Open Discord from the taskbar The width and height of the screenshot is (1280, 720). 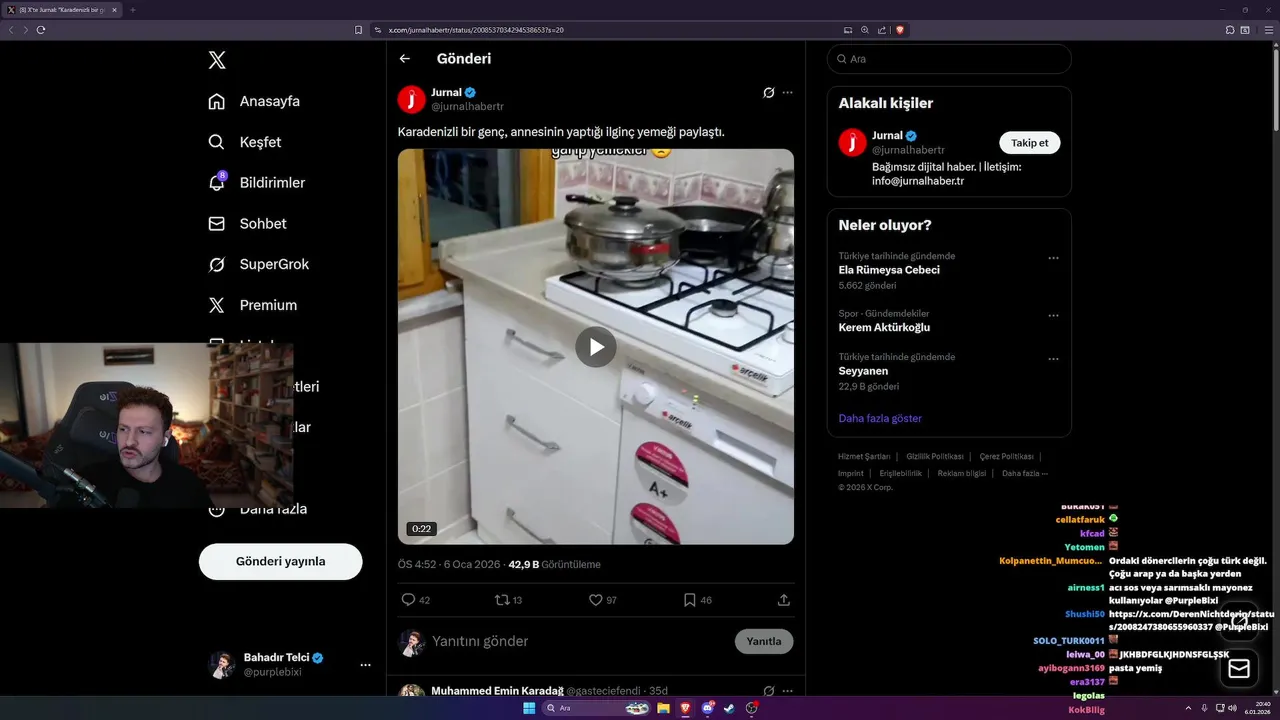tap(708, 708)
